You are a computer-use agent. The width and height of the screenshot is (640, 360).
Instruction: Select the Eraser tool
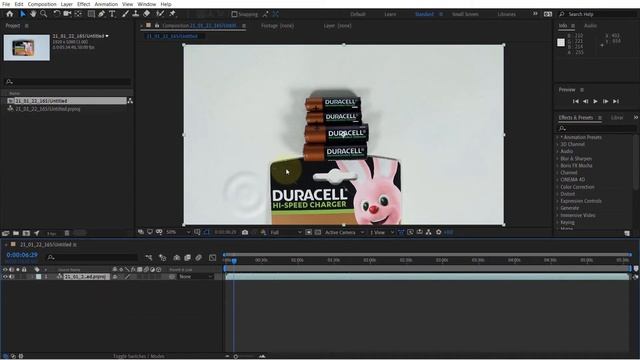tap(147, 14)
